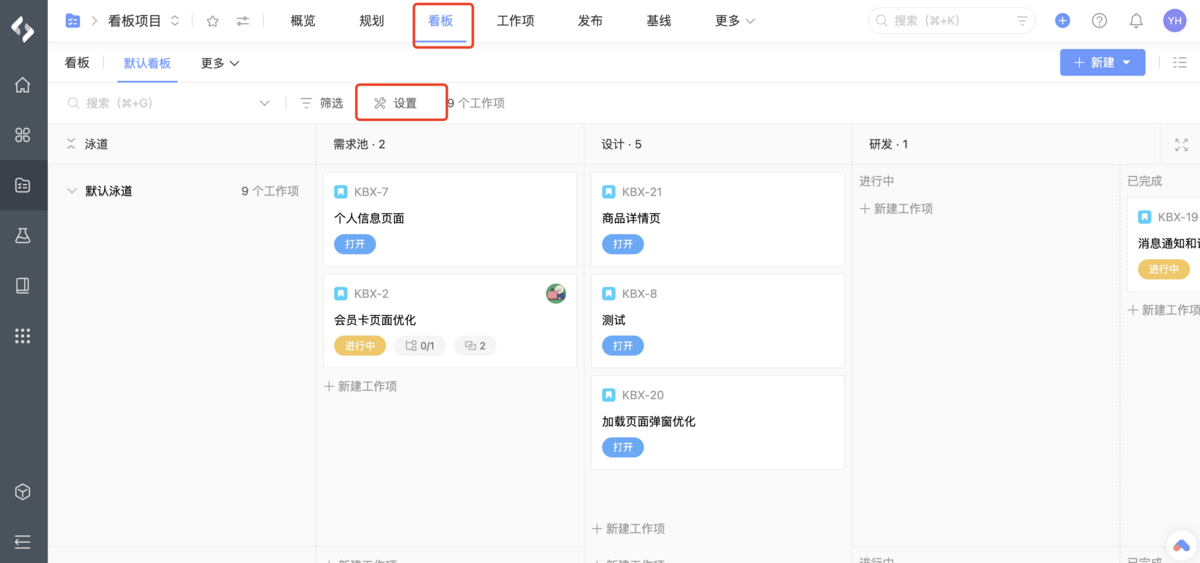This screenshot has height=563, width=1200.
Task: Open the KBX-19 card in 已完成
Action: (x=1164, y=244)
